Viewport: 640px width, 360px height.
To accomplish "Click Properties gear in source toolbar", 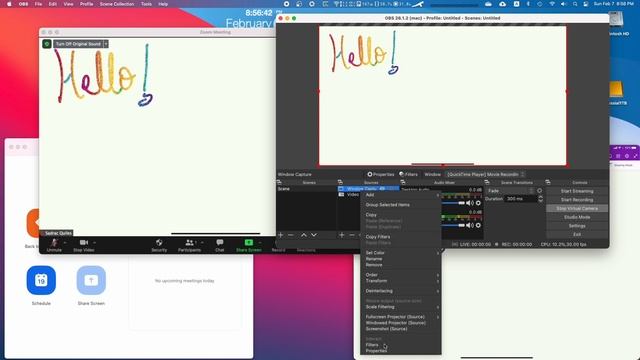I will (380, 174).
